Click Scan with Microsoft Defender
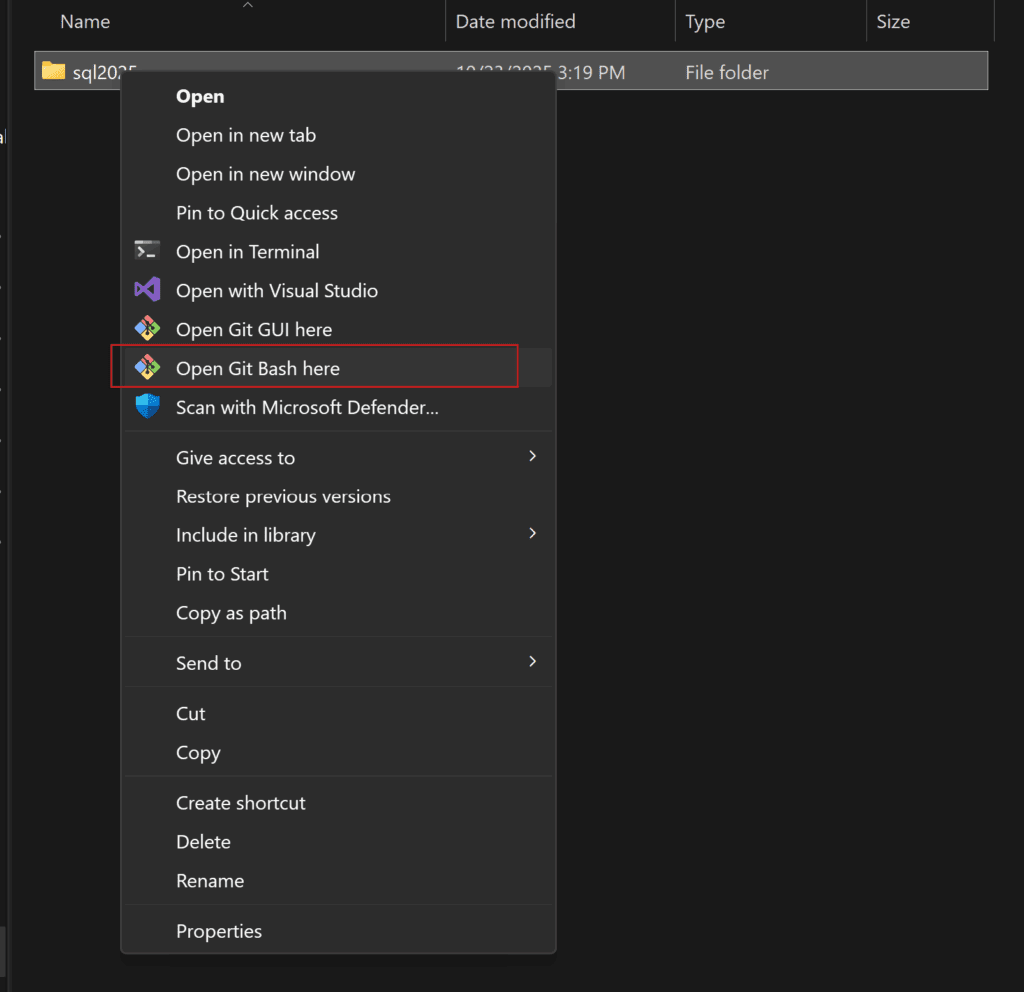This screenshot has width=1024, height=992. click(x=307, y=406)
